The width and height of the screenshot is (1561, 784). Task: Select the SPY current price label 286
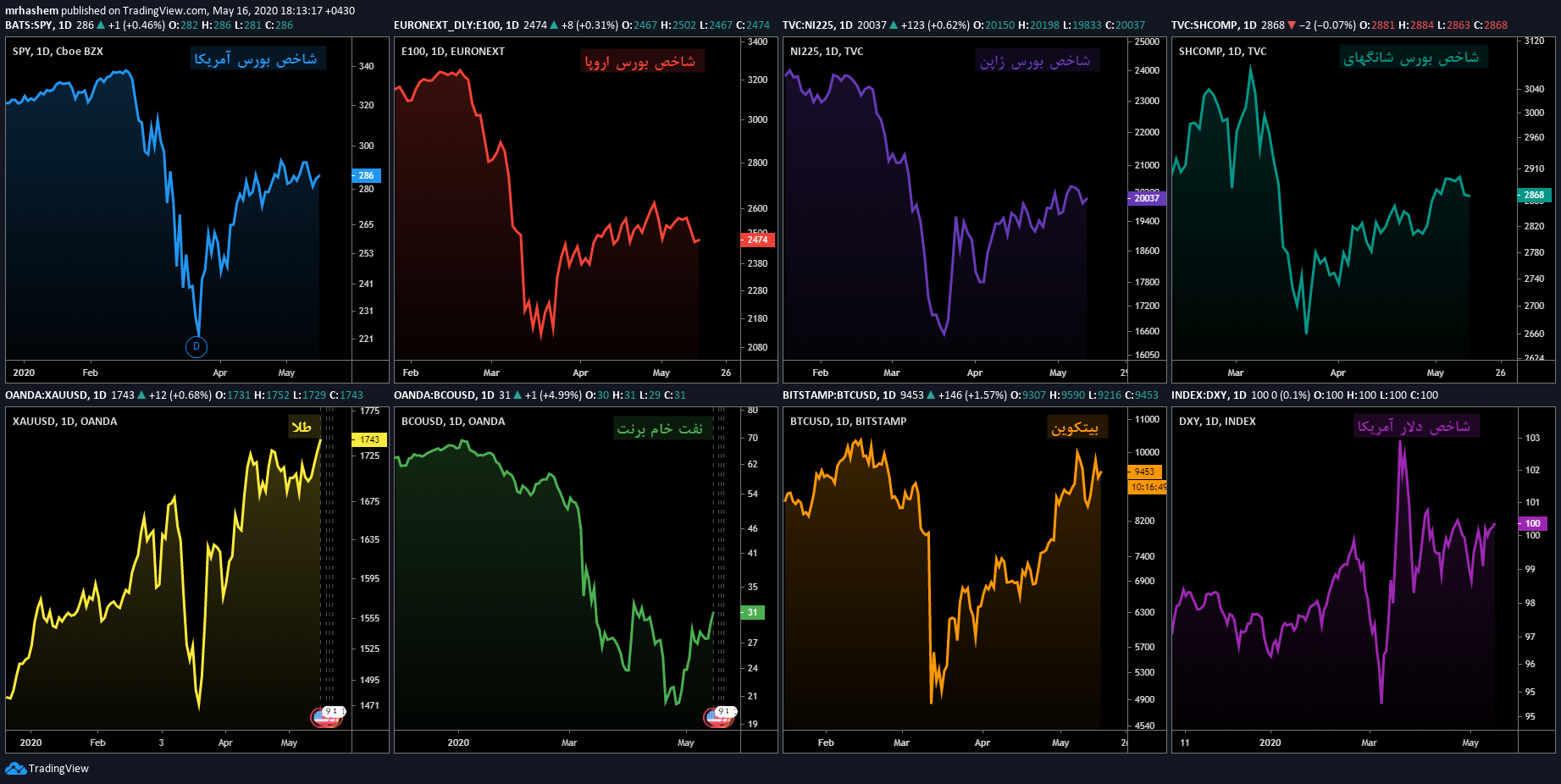[367, 176]
